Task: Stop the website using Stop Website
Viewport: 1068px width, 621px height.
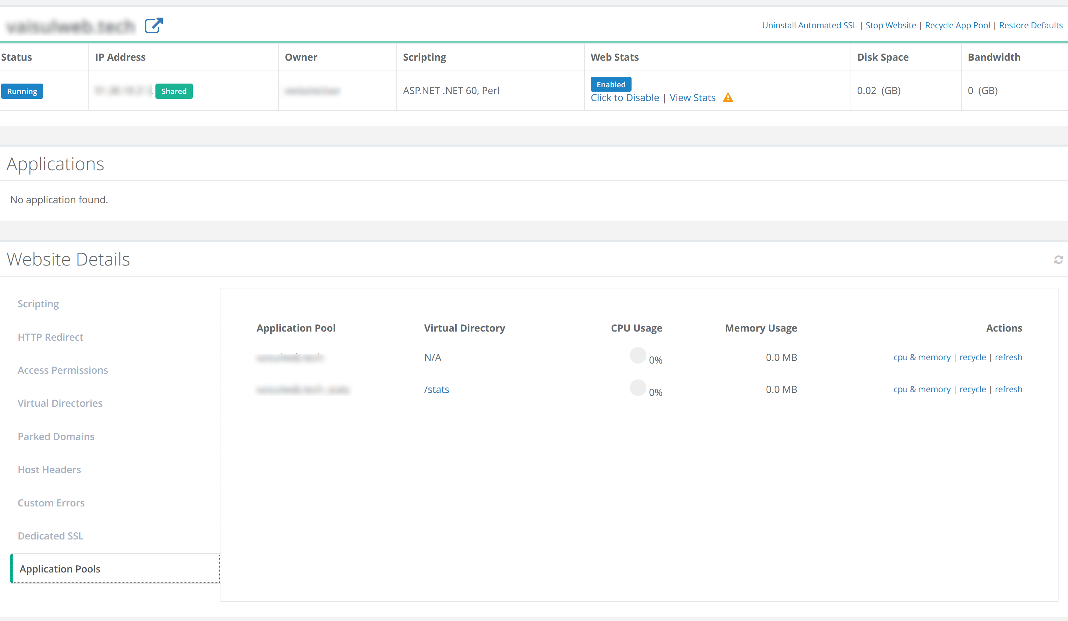Action: click(890, 25)
